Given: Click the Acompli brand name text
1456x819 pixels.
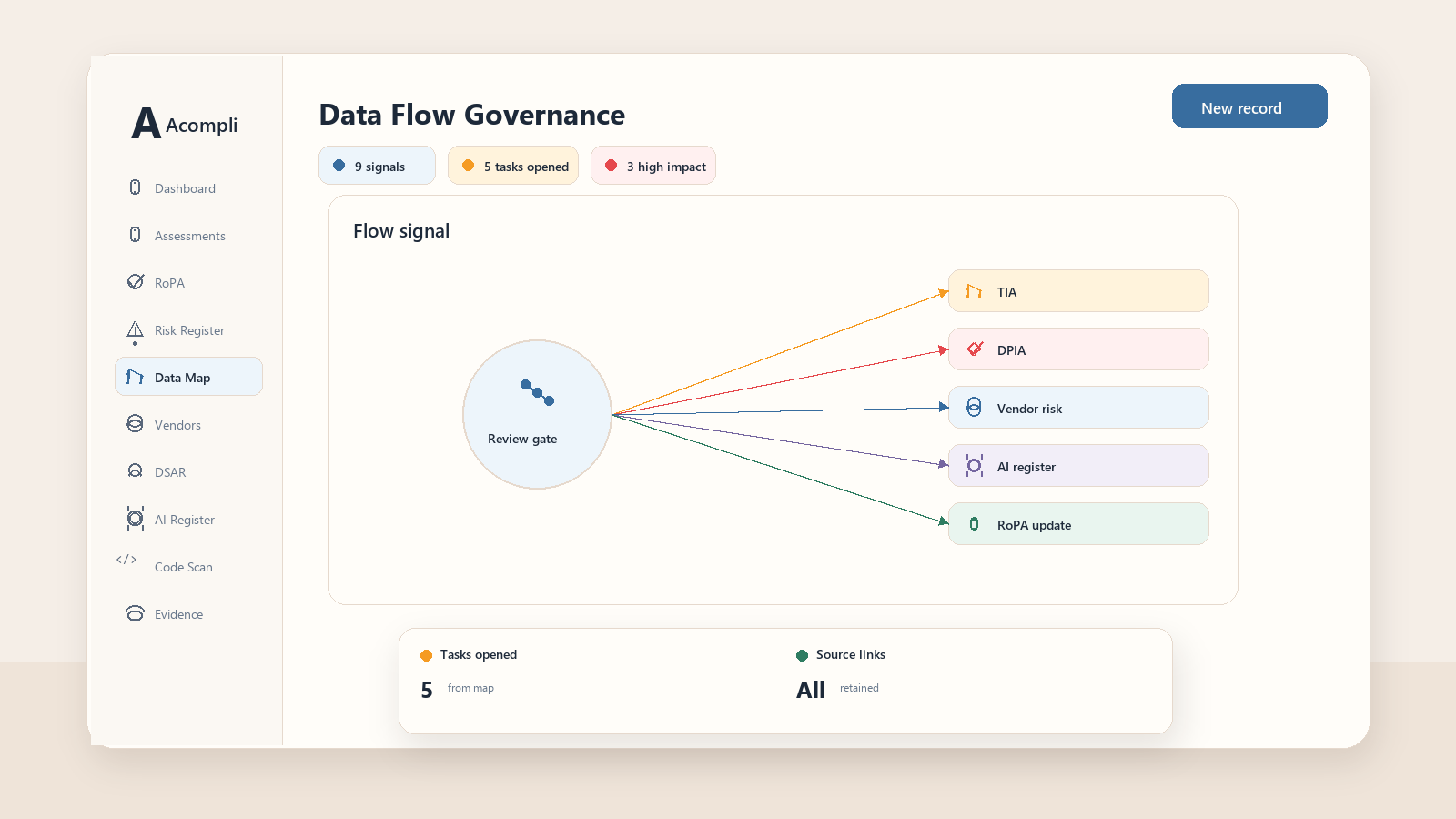Looking at the screenshot, I should coord(201,126).
